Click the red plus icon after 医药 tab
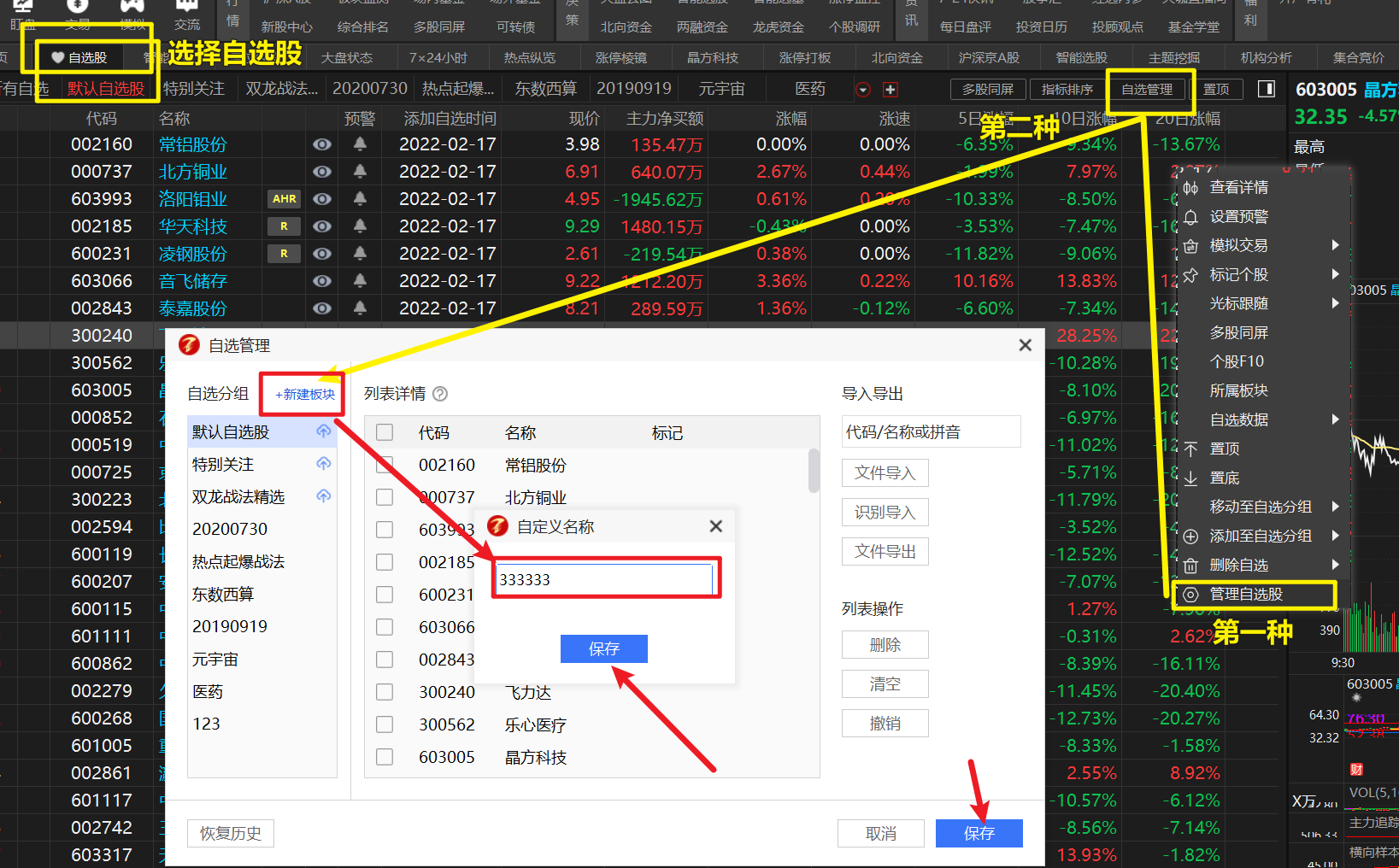The image size is (1399, 868). [891, 90]
